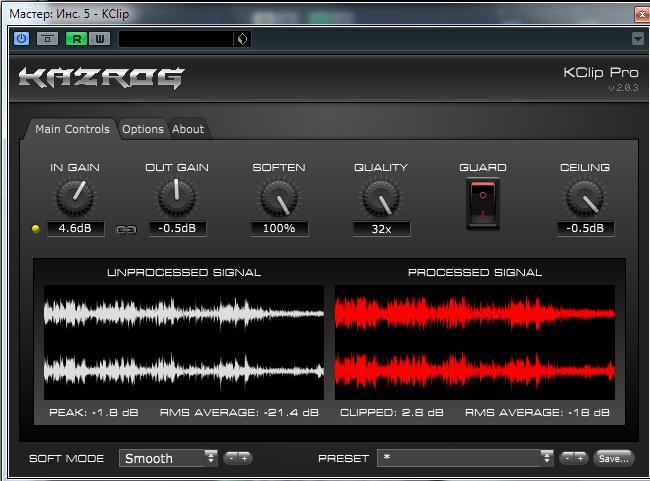Click the Cubase preset name field in top bar
650x481 pixels.
176,39
